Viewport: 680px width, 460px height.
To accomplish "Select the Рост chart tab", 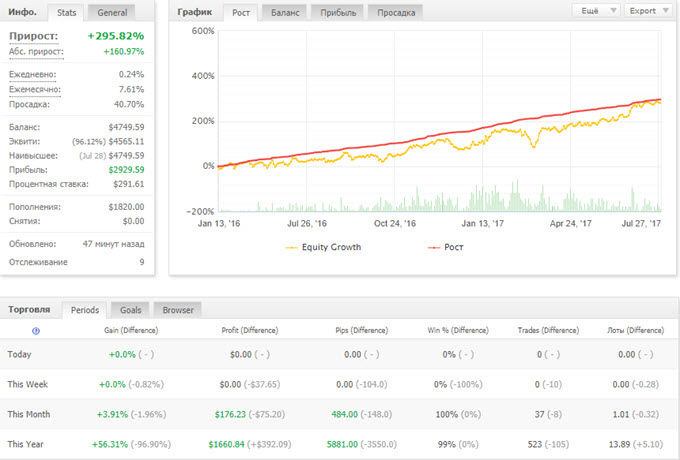I will click(241, 13).
